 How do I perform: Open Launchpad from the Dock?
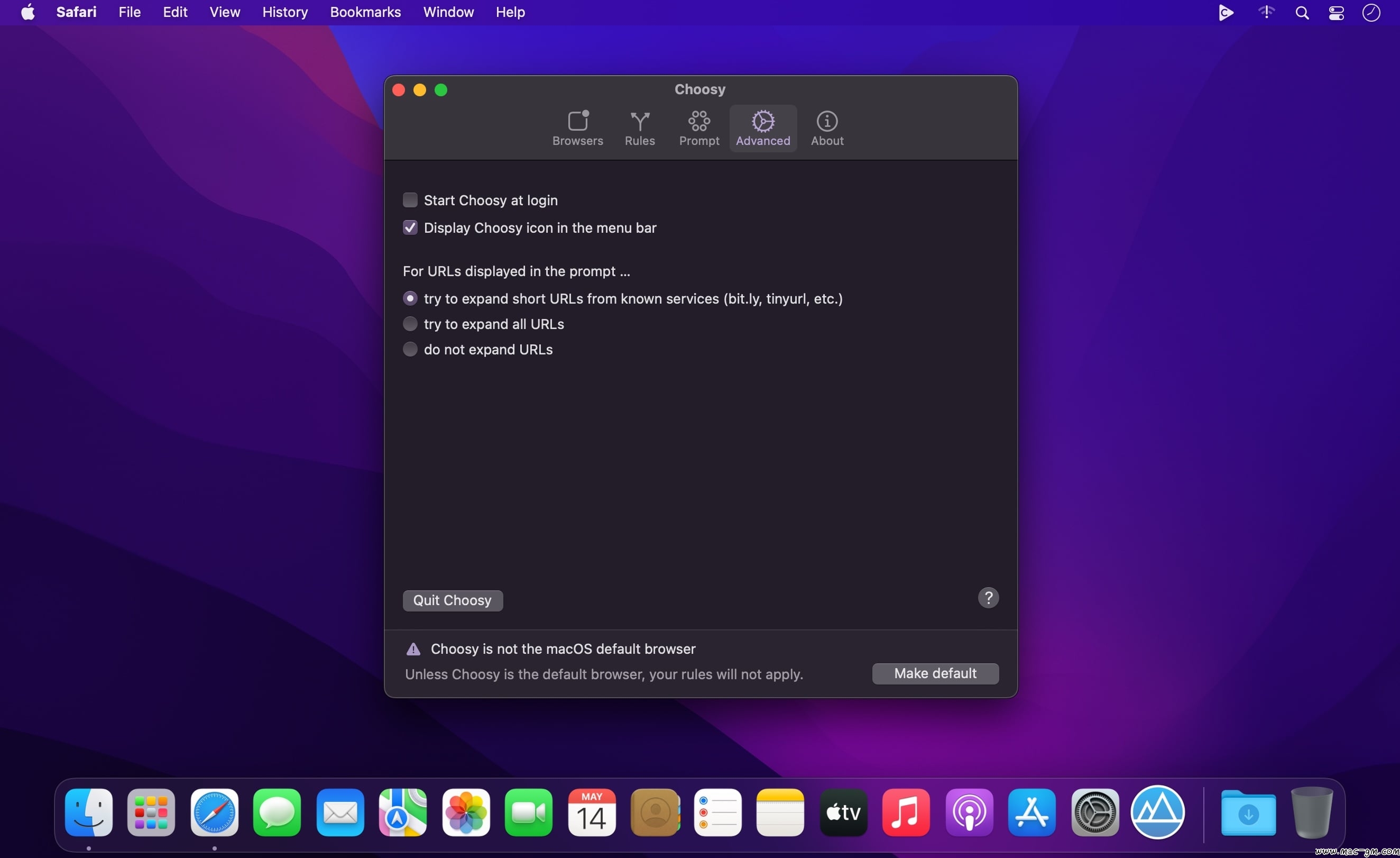151,812
